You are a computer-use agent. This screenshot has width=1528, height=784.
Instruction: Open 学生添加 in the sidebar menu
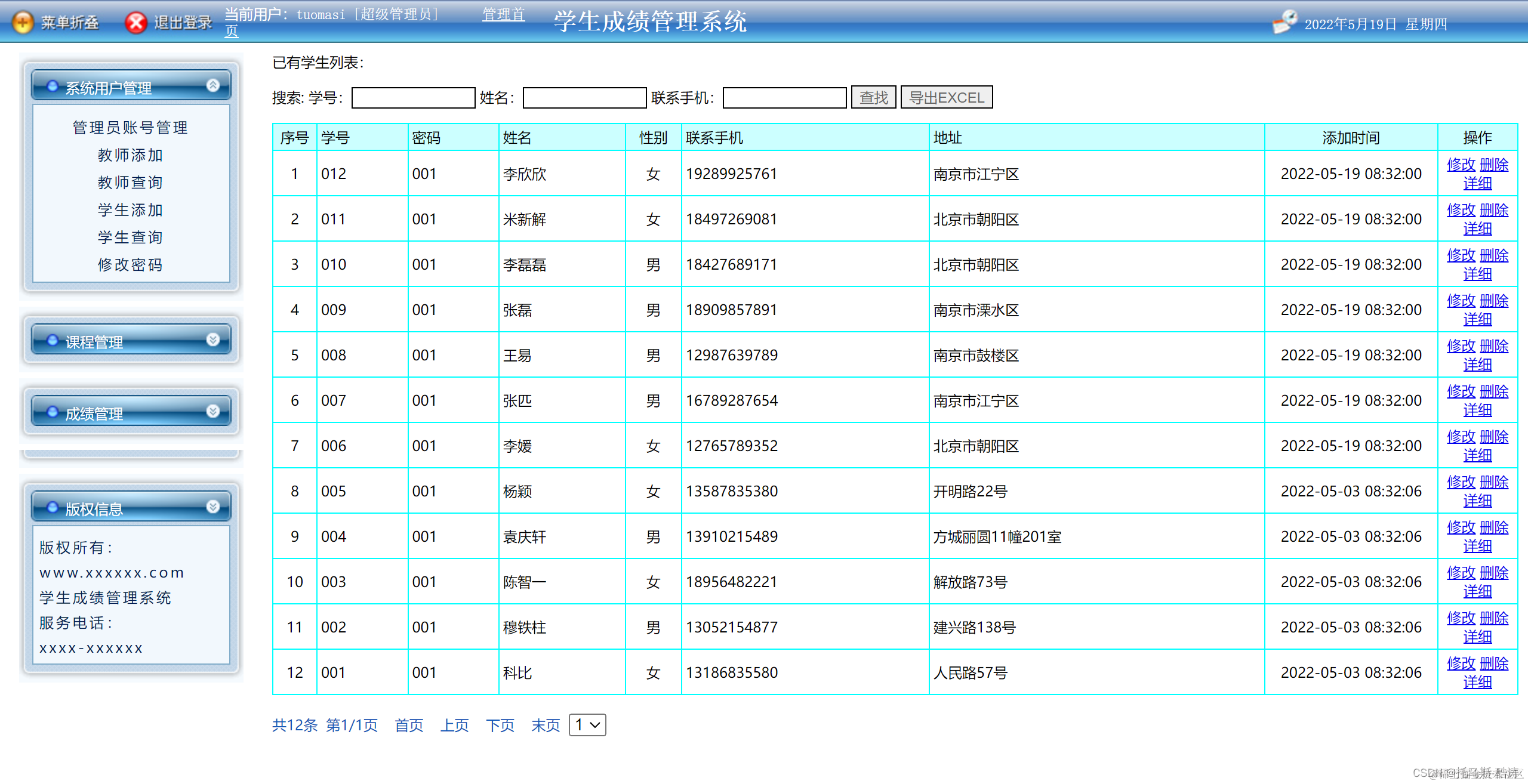click(x=130, y=210)
